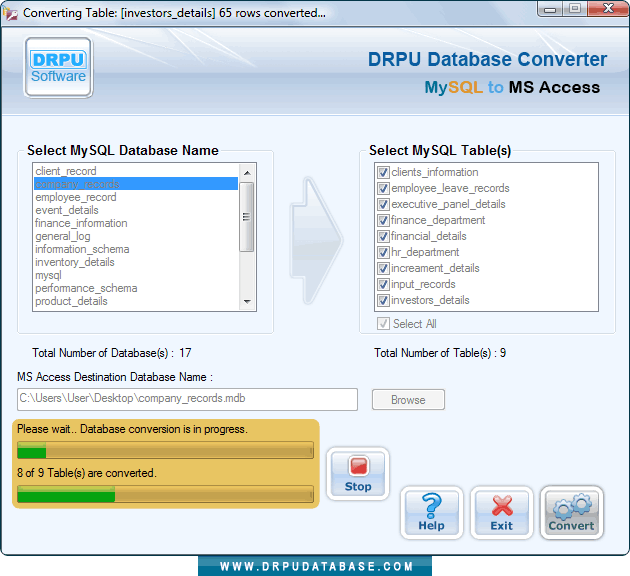Click the DRPU Software logo

(59, 67)
